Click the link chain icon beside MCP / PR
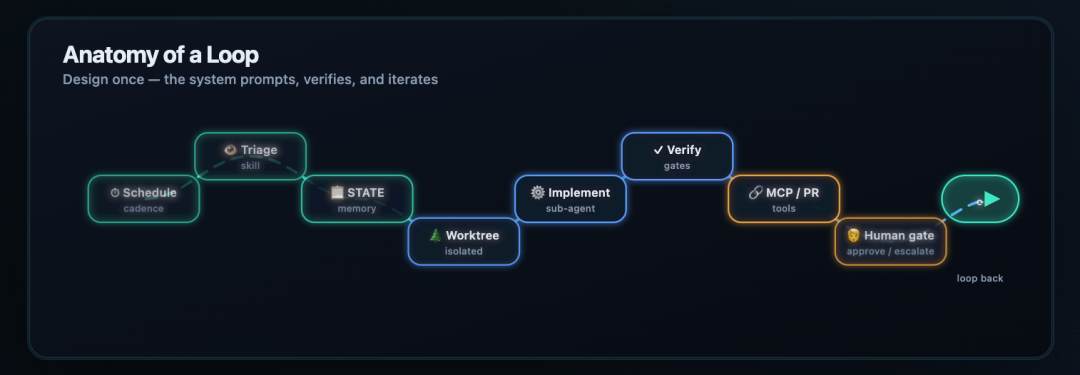This screenshot has width=1080, height=375. (755, 193)
